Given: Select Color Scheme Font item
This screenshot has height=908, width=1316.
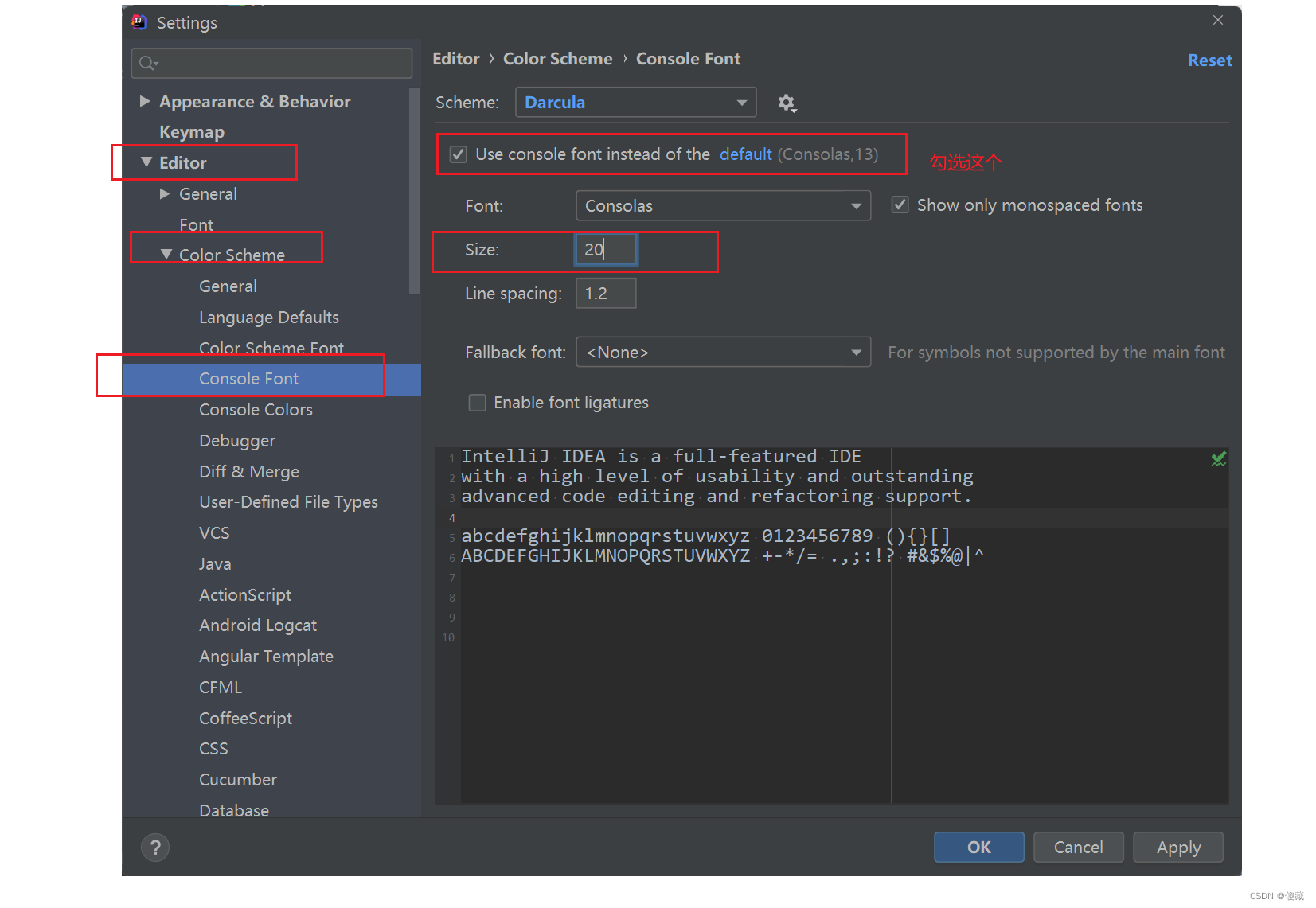Looking at the screenshot, I should coord(271,348).
